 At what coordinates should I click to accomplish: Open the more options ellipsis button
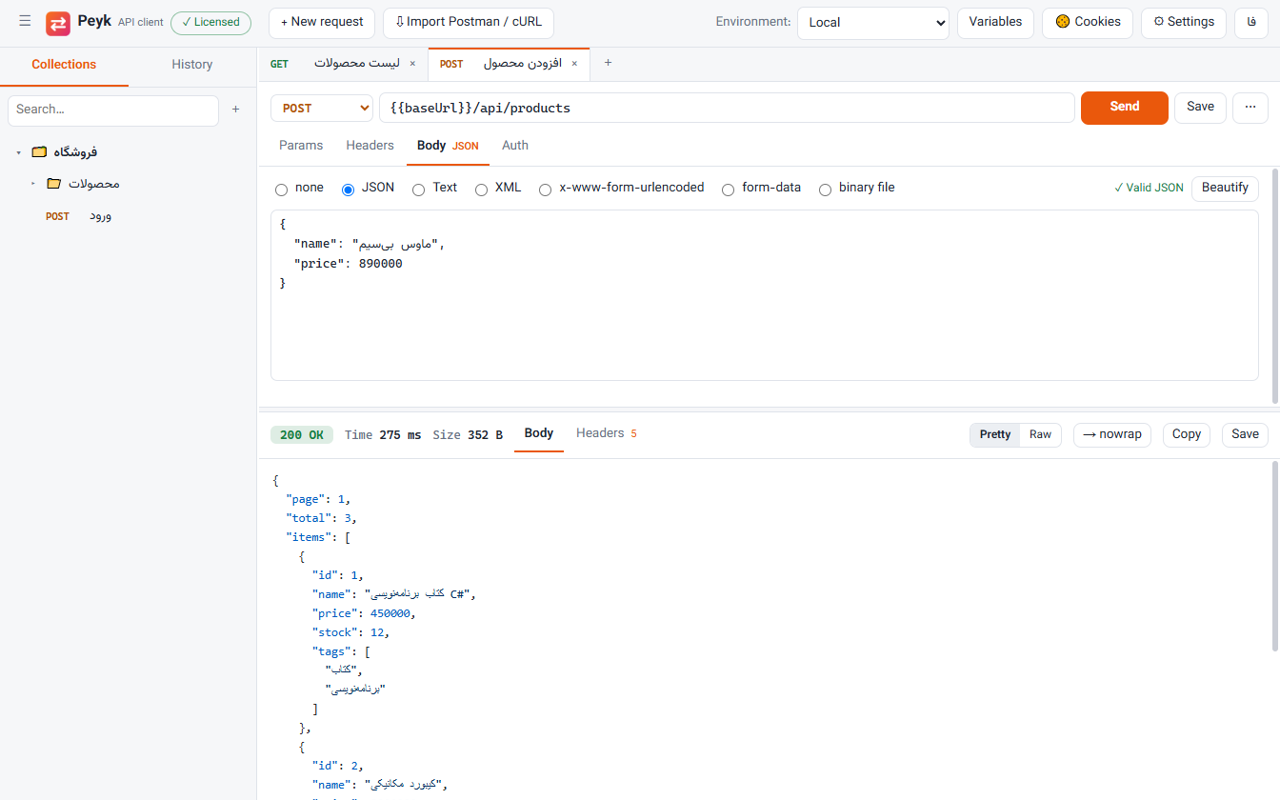click(1250, 107)
